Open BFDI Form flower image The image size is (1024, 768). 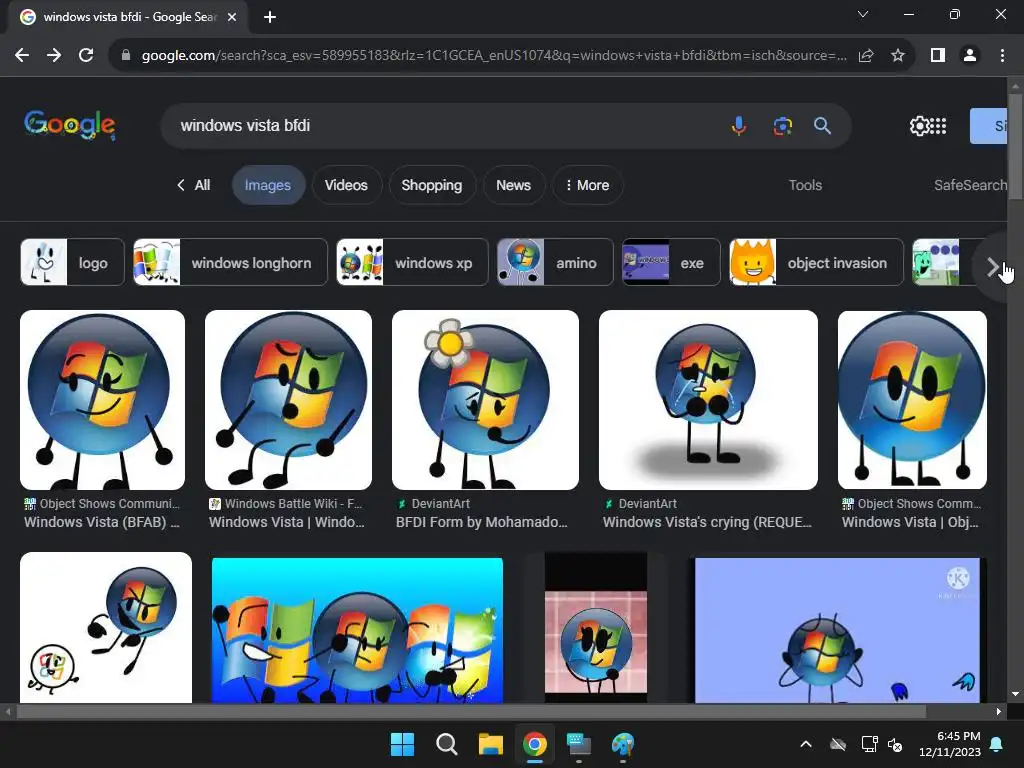[485, 400]
